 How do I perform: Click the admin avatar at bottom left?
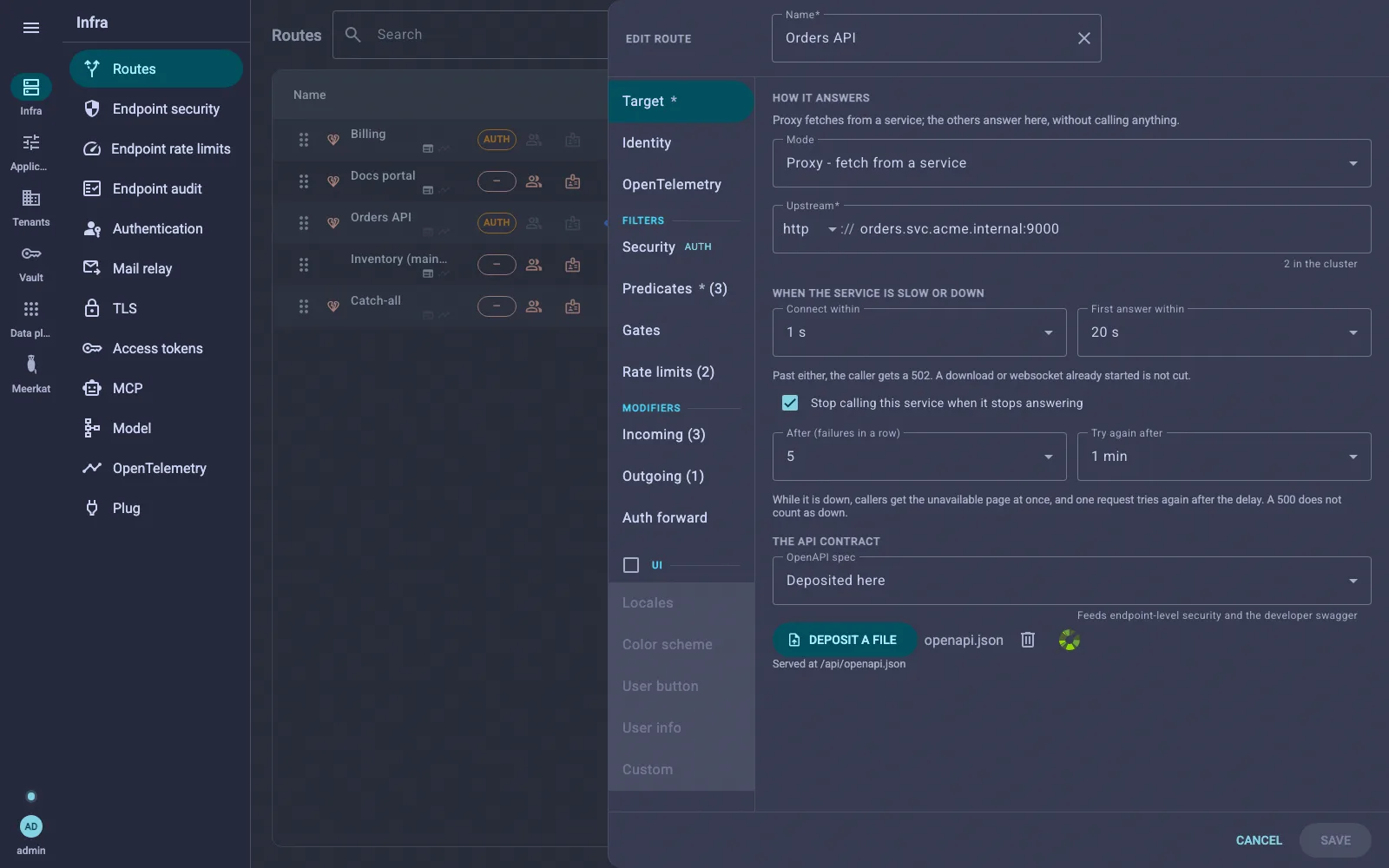coord(31,826)
